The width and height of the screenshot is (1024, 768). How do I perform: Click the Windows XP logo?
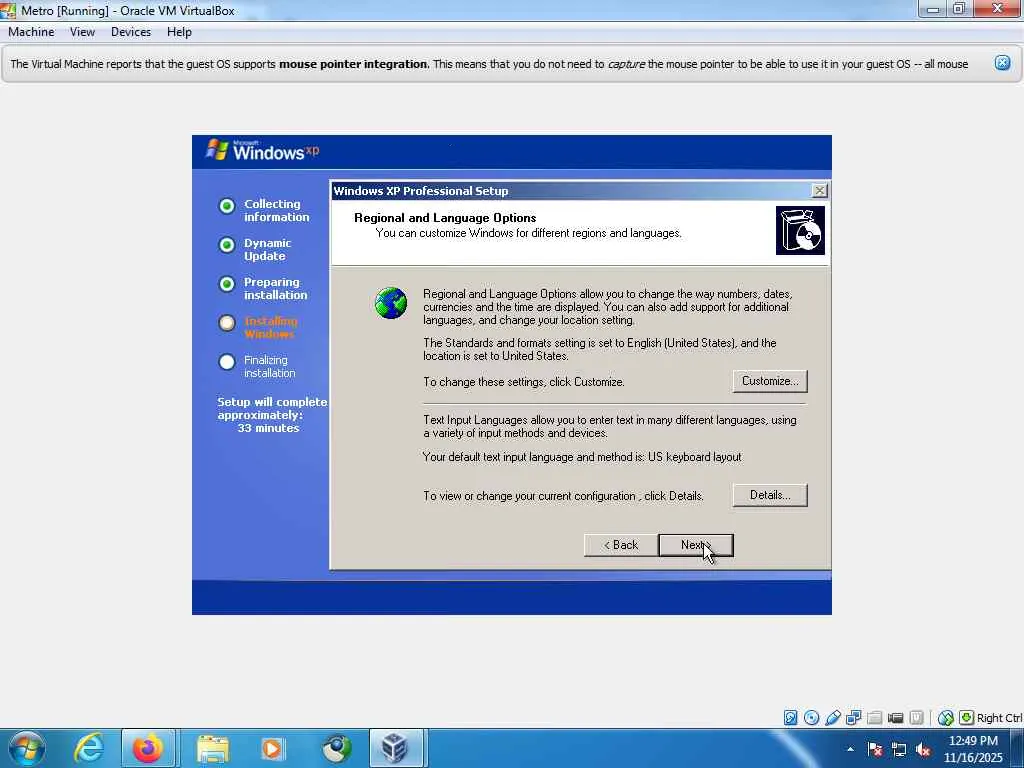click(263, 151)
